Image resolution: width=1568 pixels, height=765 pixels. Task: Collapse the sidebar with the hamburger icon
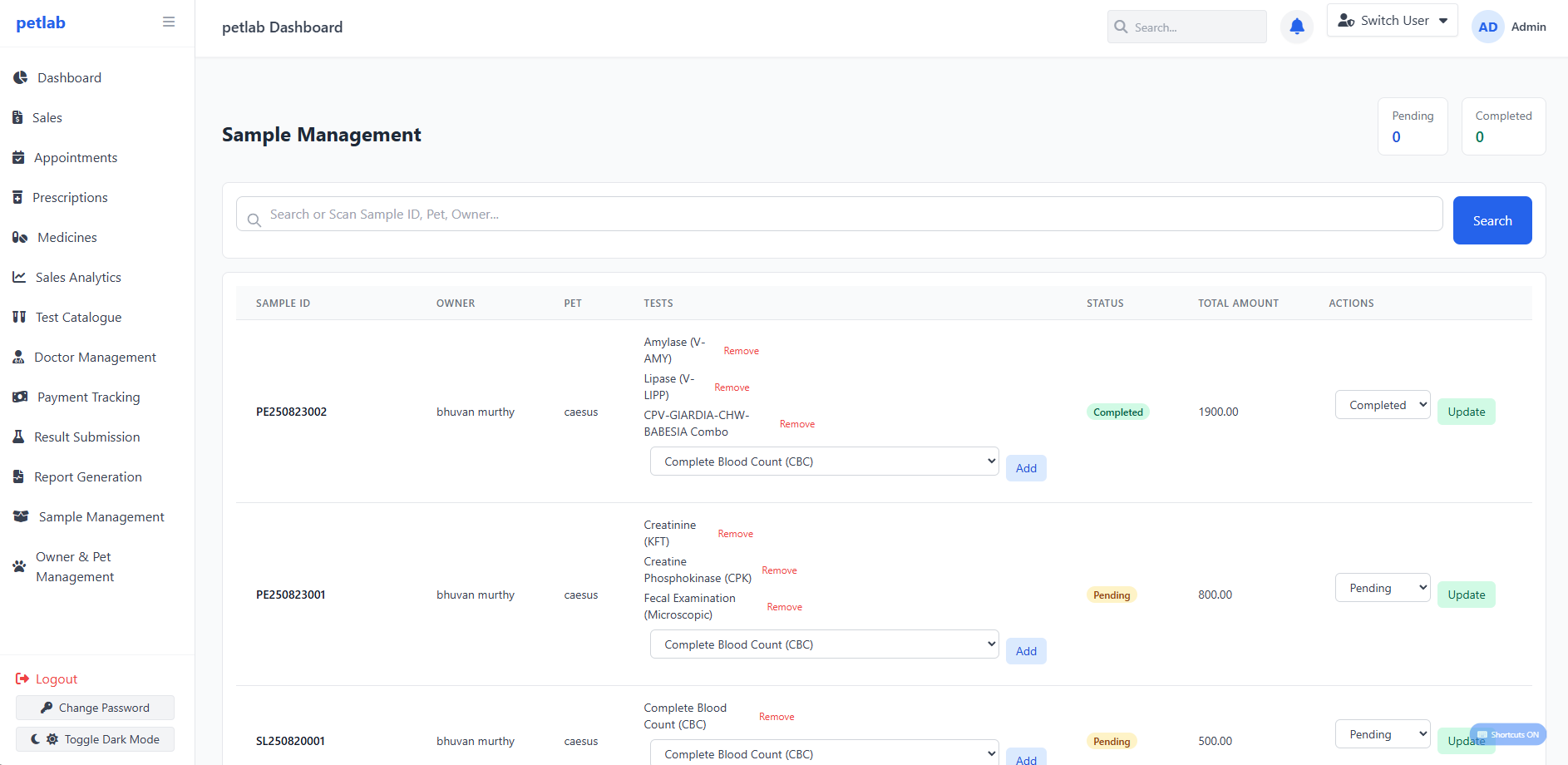pos(169,21)
